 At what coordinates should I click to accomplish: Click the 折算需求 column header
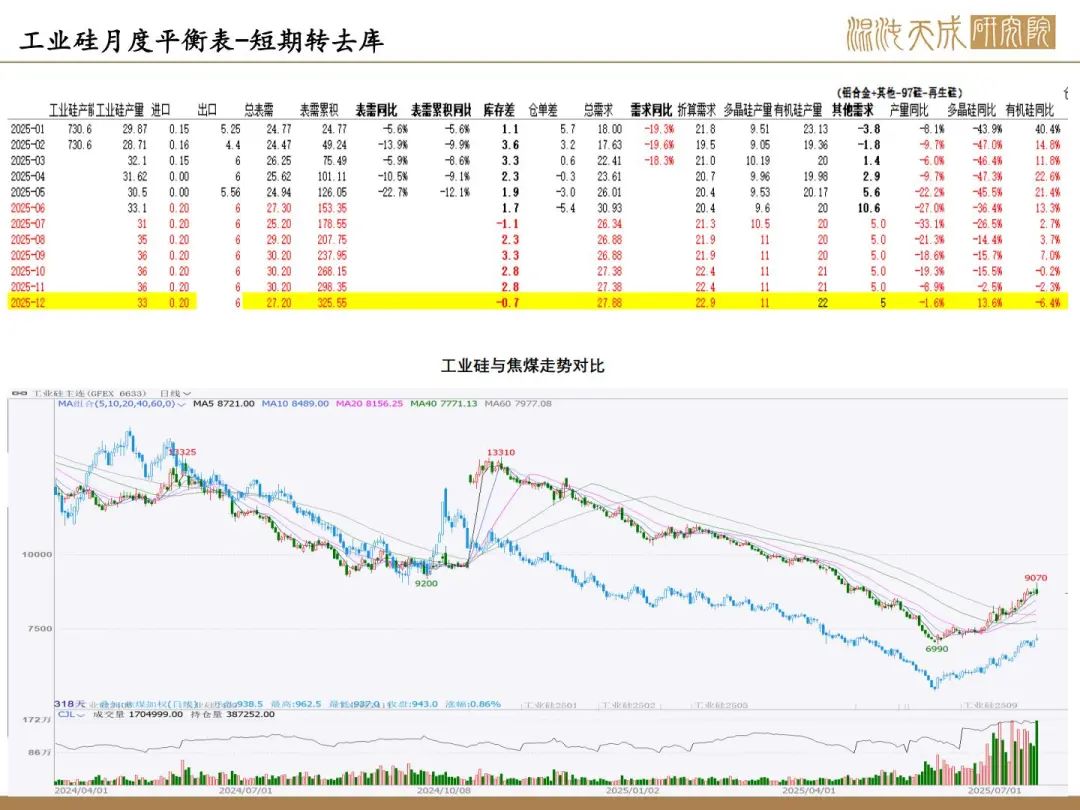click(x=696, y=110)
